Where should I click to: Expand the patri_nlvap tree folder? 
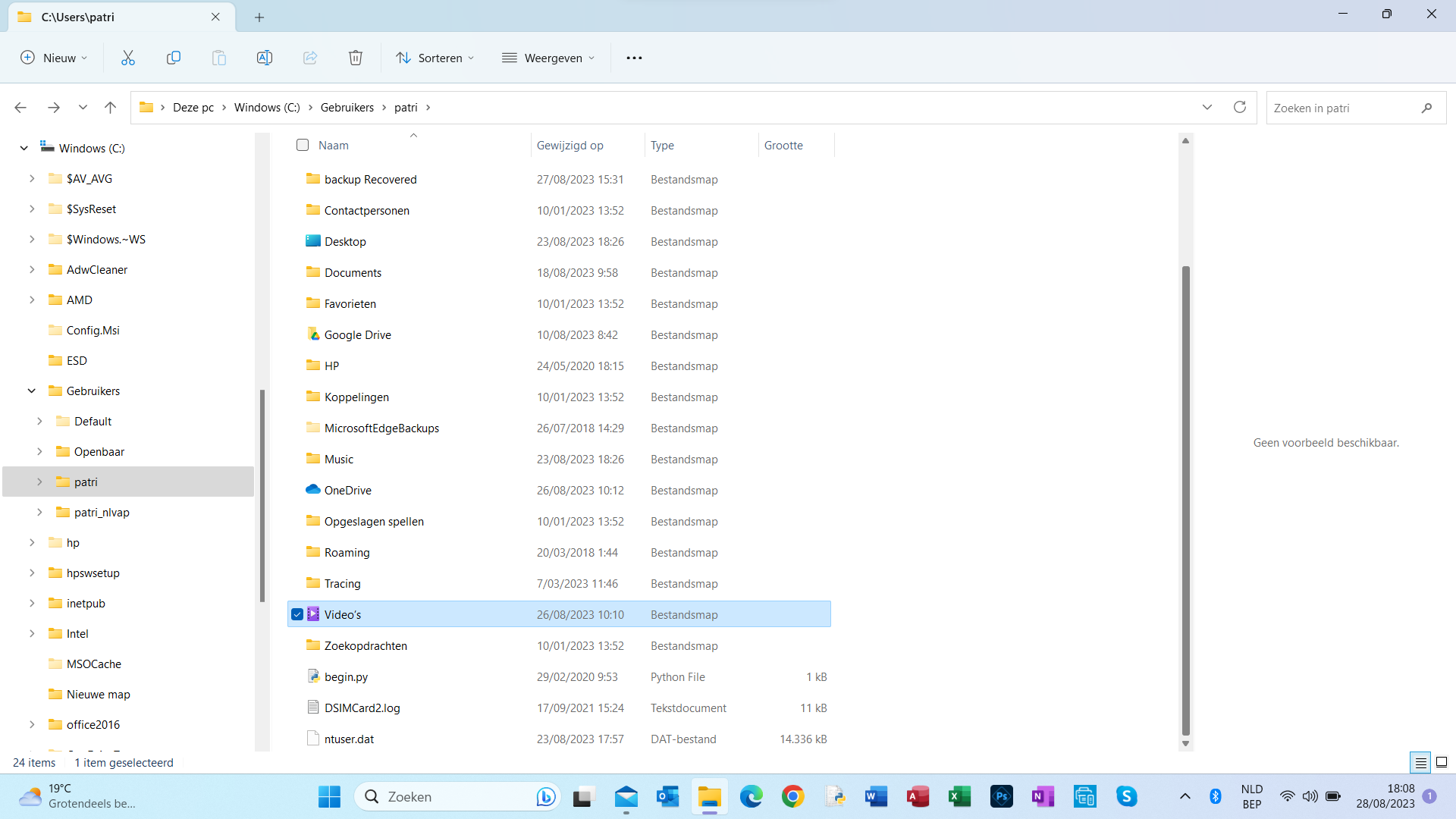tap(39, 512)
